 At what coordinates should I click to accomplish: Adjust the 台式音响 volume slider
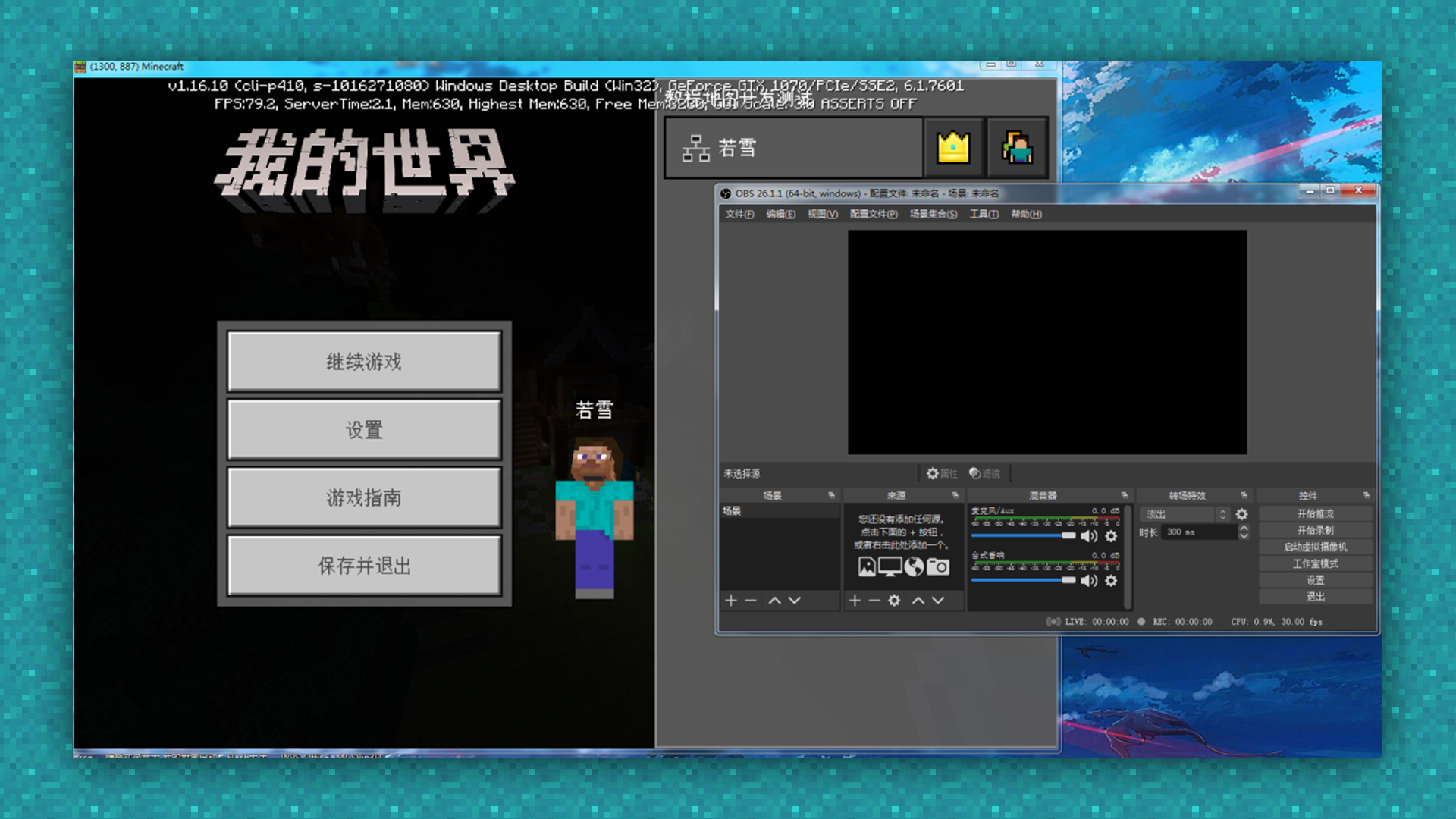point(1023,580)
